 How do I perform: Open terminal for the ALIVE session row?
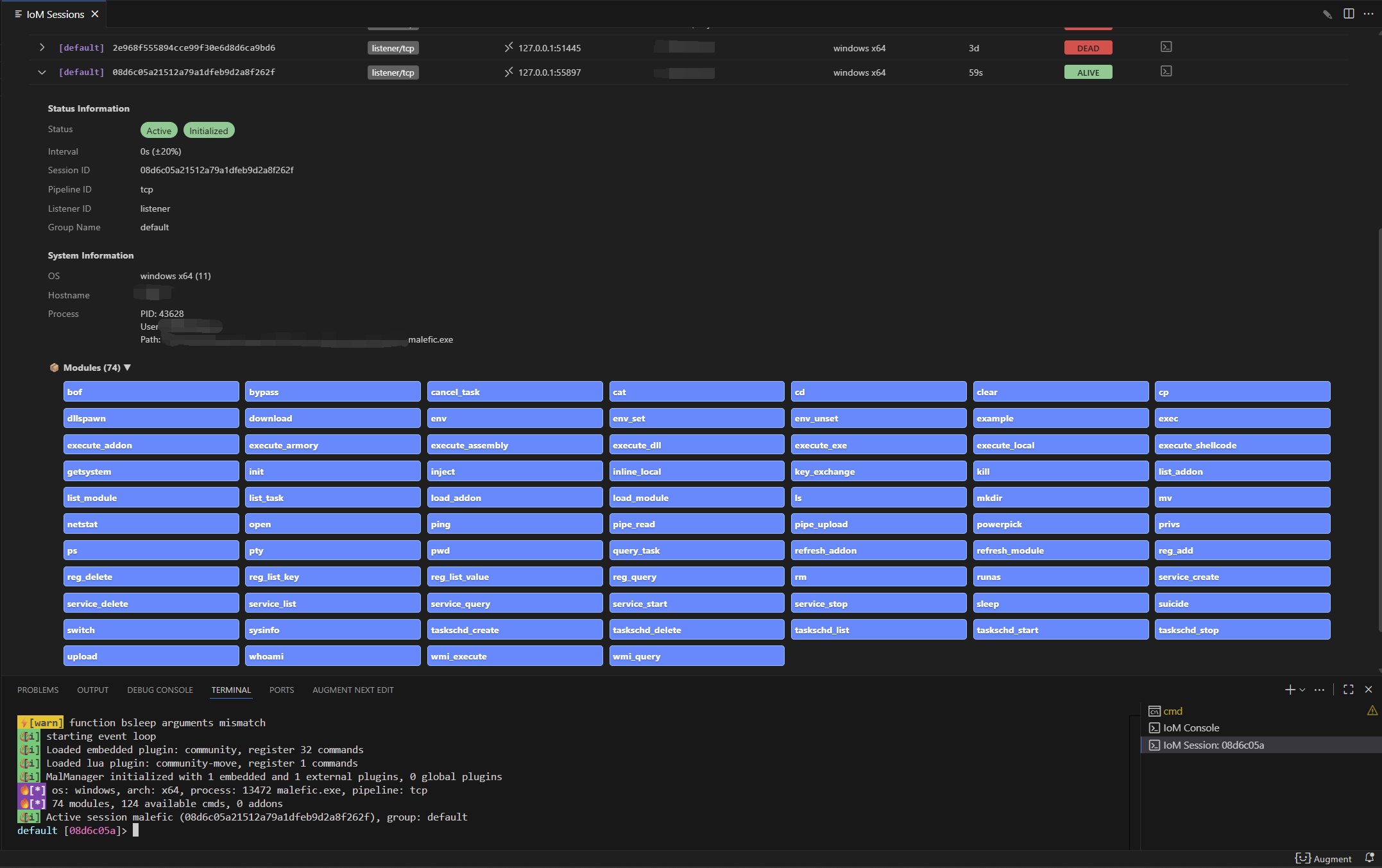point(1166,71)
